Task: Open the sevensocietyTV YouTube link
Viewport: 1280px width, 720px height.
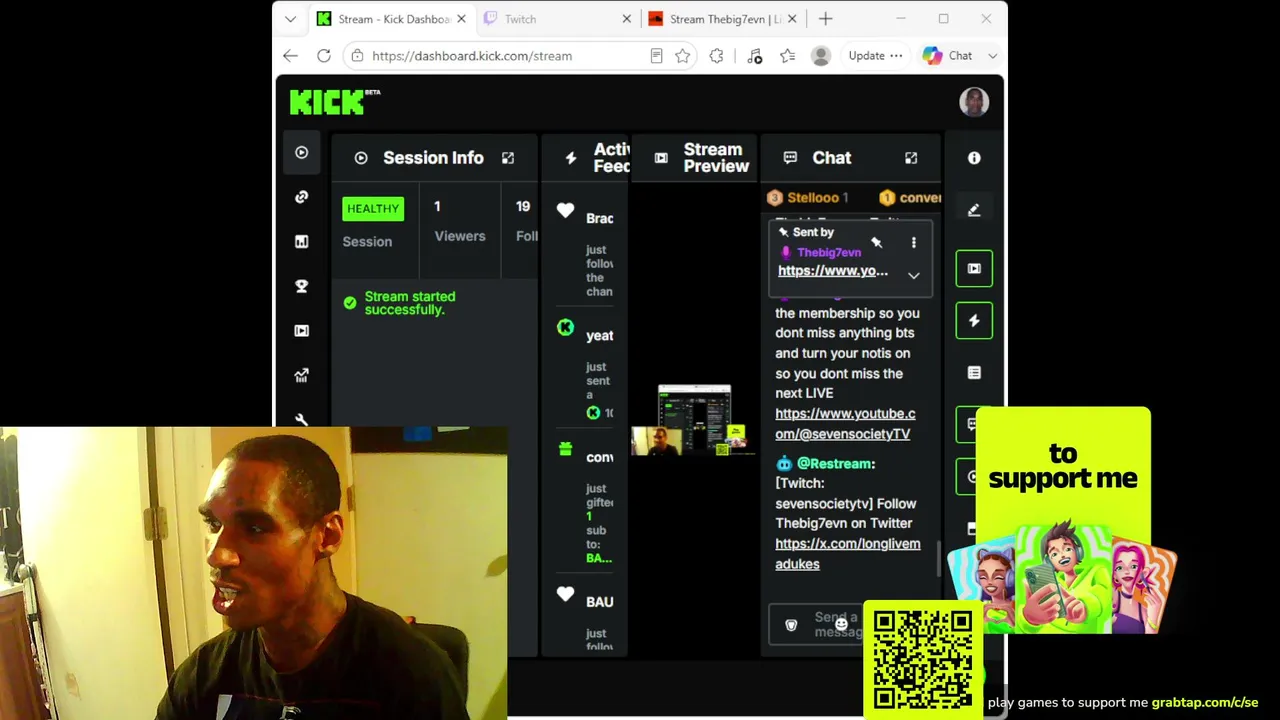Action: pyautogui.click(x=845, y=424)
